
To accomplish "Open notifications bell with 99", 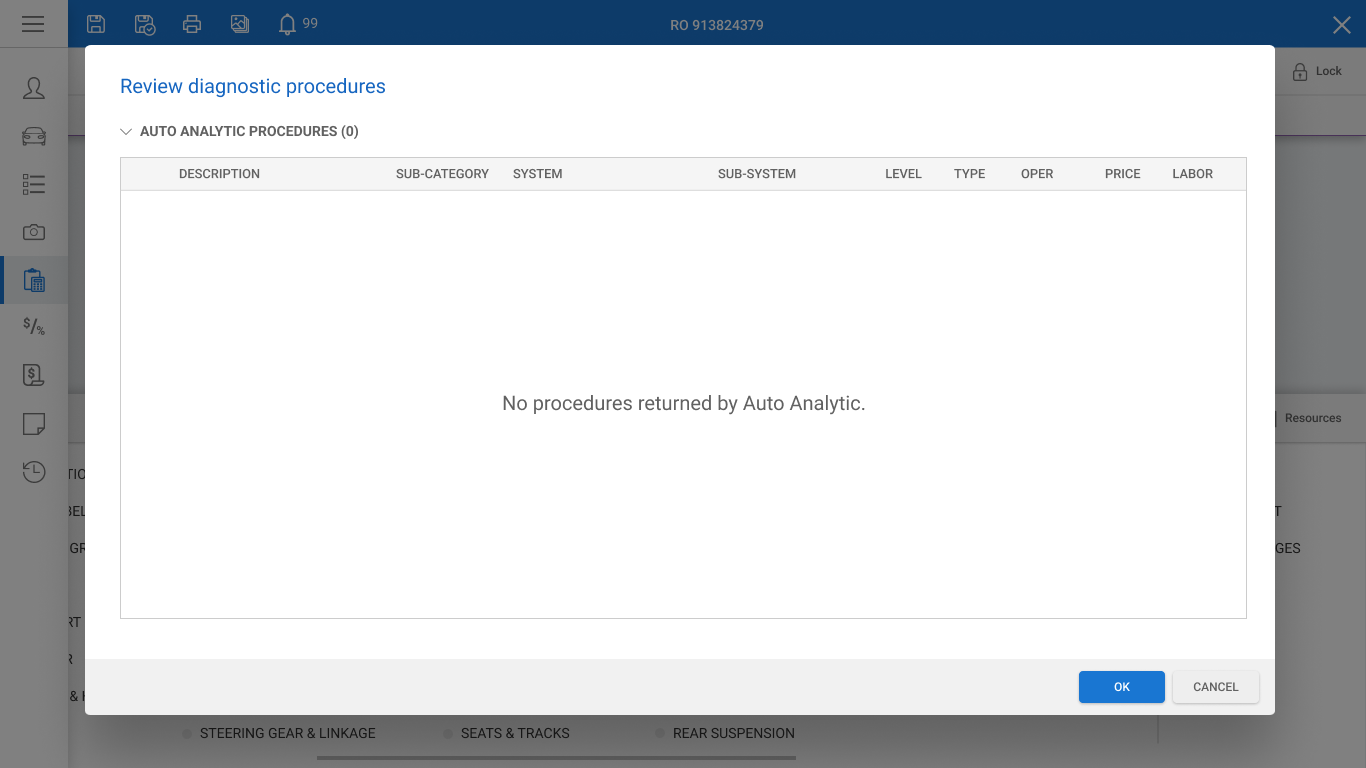I will pyautogui.click(x=297, y=24).
